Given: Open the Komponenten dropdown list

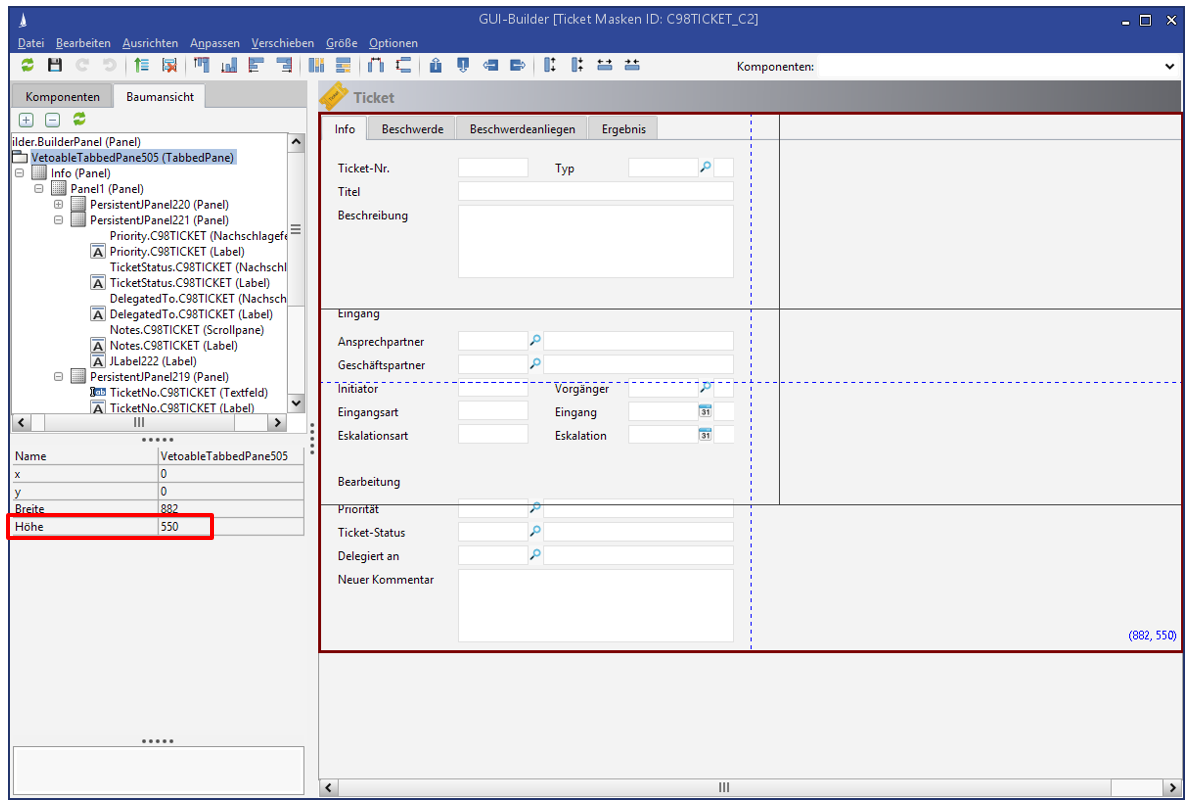Looking at the screenshot, I should [1170, 67].
